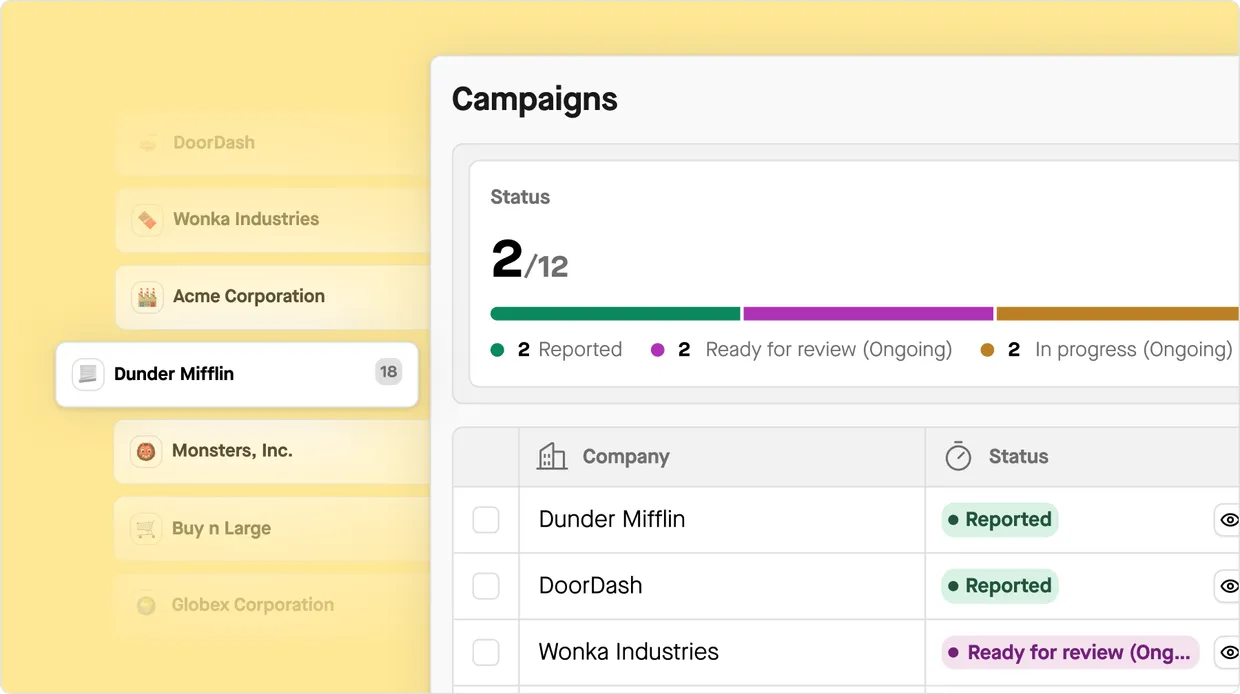Select Monsters, Inc. in the sidebar list

(x=232, y=451)
